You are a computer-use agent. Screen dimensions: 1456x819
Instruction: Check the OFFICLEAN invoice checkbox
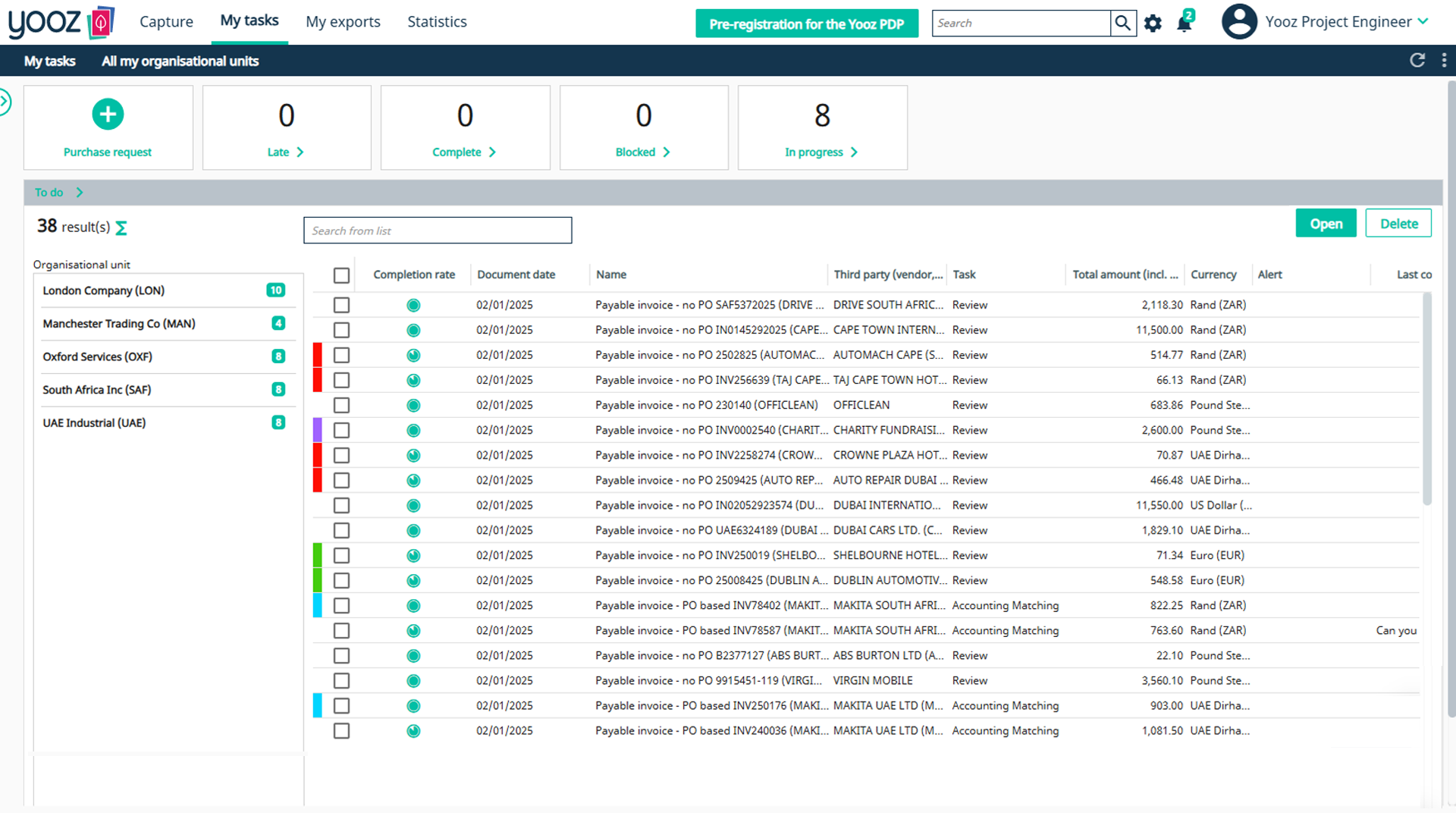pyautogui.click(x=341, y=405)
